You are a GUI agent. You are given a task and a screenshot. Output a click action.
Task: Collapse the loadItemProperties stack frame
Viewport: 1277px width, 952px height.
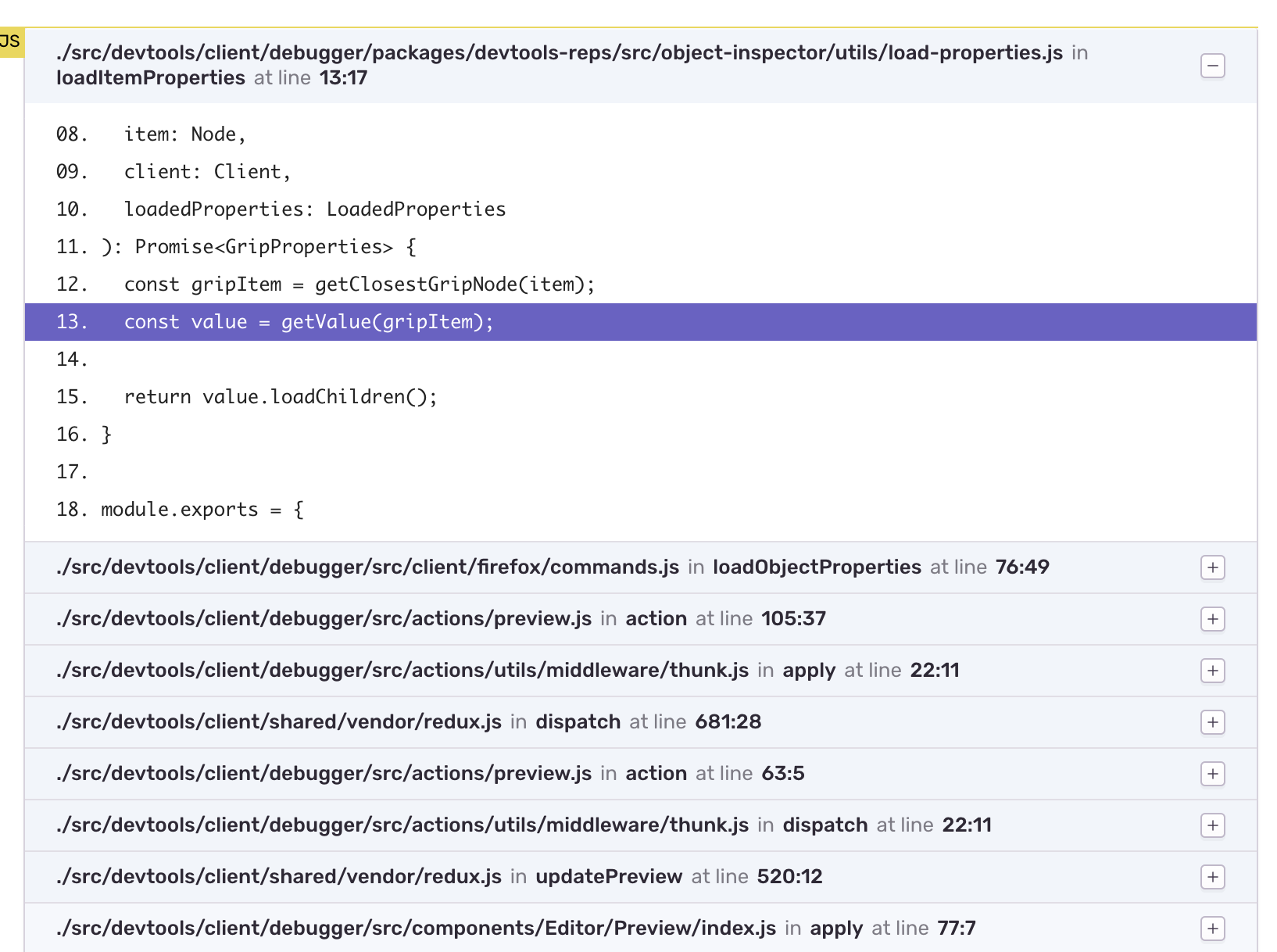tap(1212, 66)
